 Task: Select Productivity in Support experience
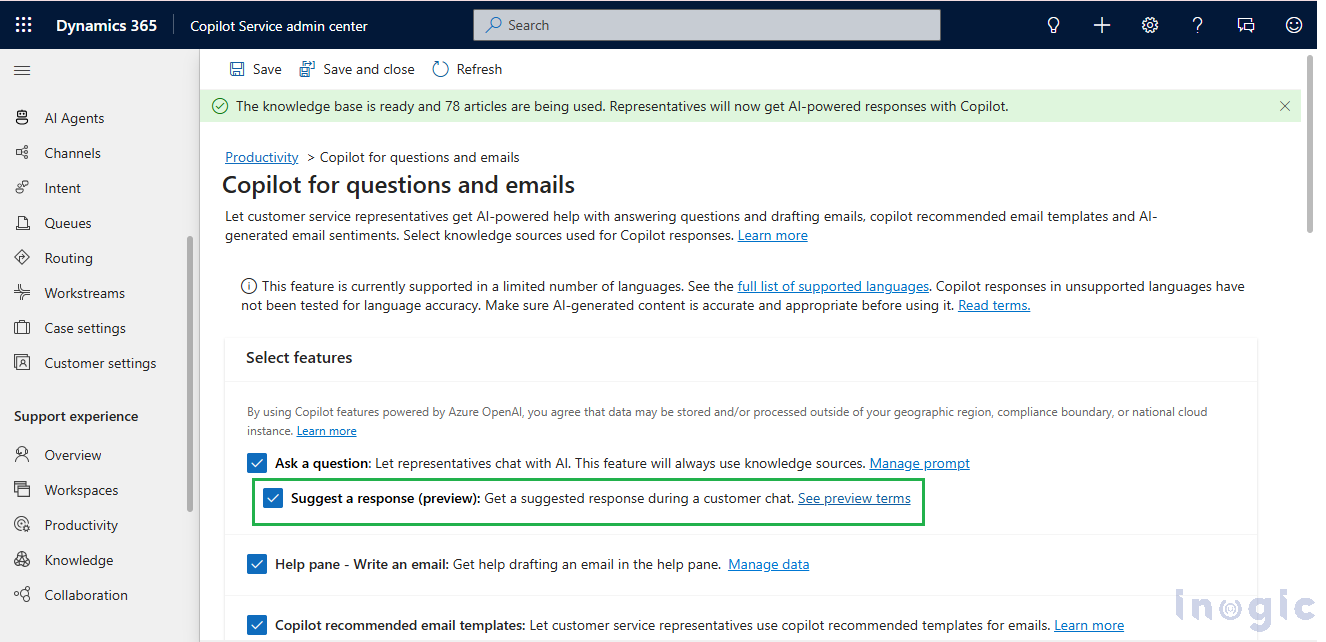(x=81, y=525)
